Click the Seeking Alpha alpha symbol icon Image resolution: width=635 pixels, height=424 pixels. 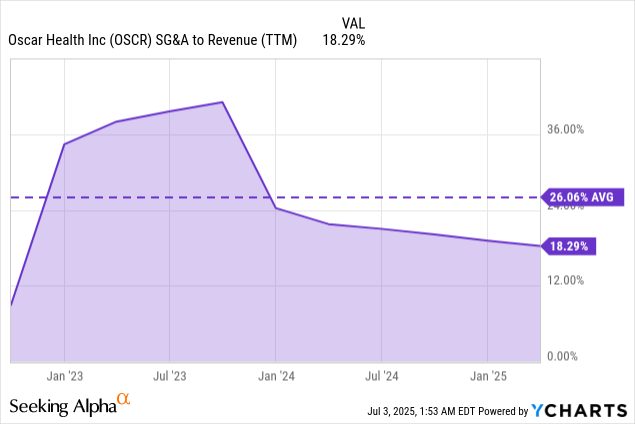point(124,400)
